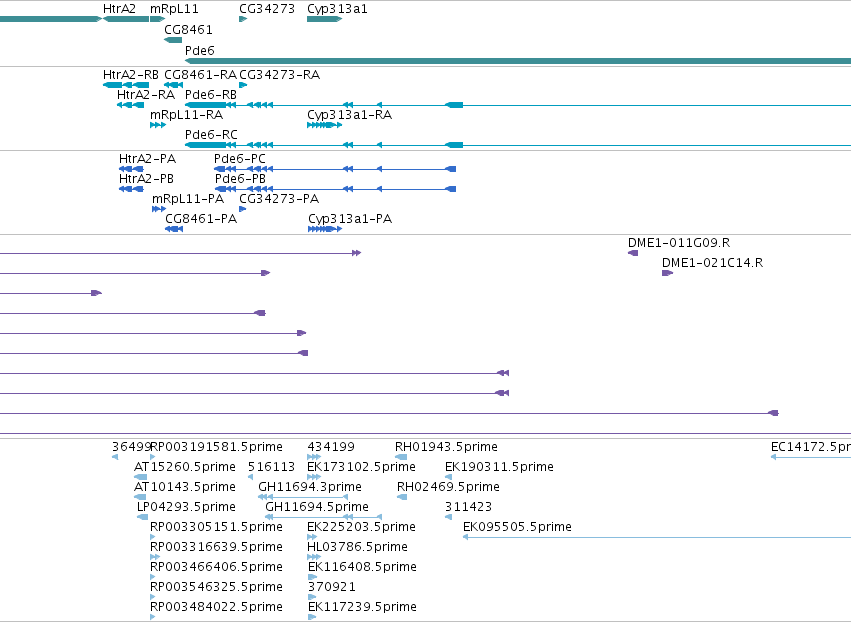Click the EK116408.5prime label

(363, 567)
